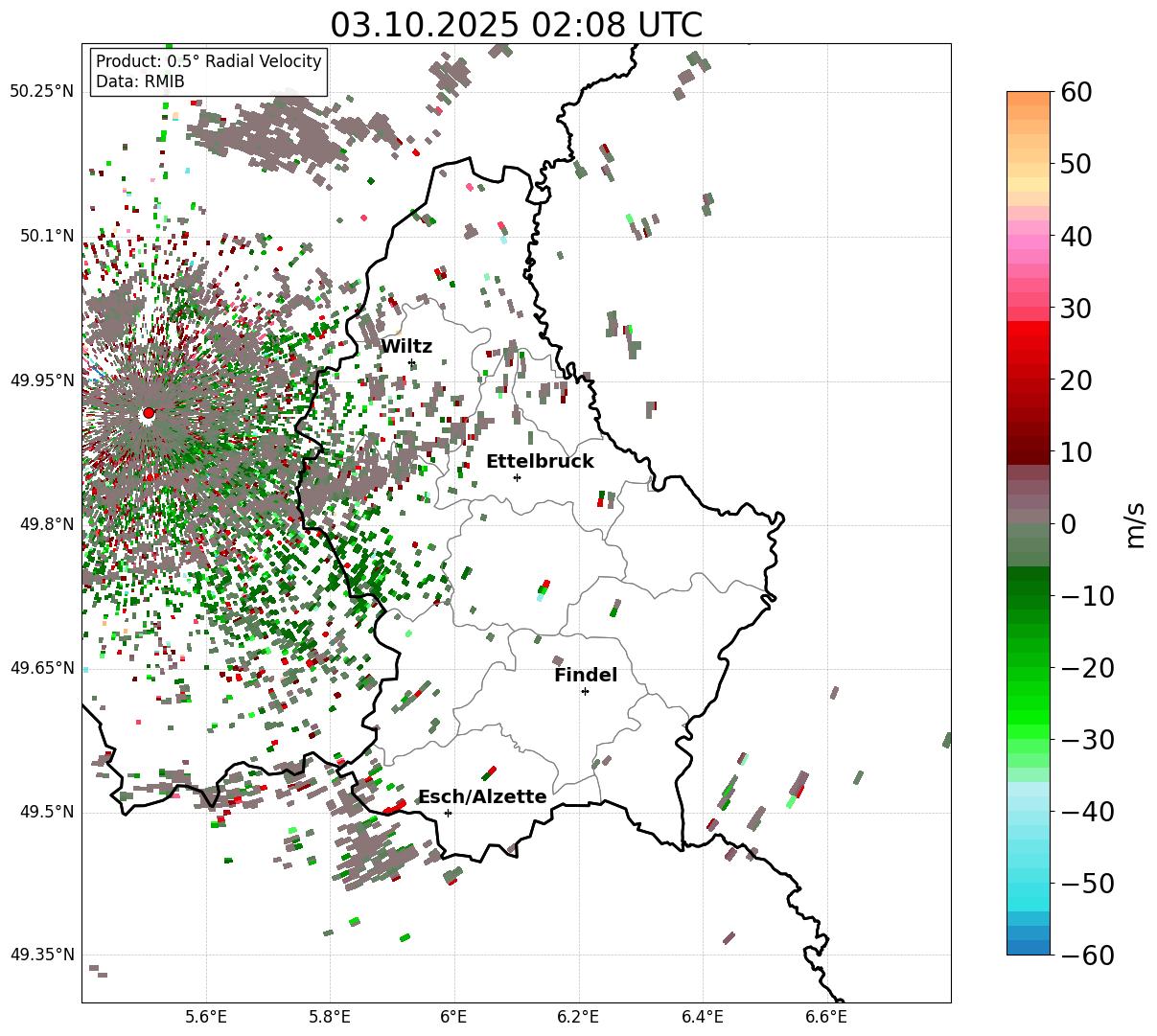This screenshot has width=1157, height=1036.
Task: Click the Wiltz city label
Action: coord(406,347)
